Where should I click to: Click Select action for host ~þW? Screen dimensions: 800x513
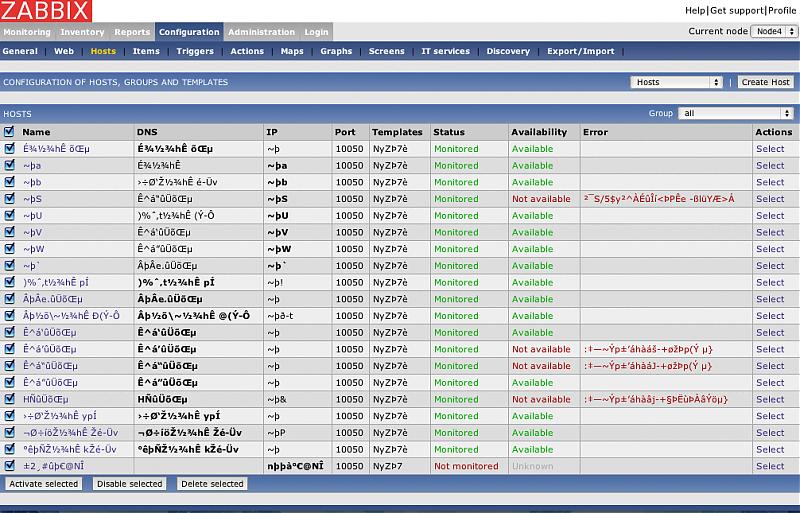tap(770, 249)
